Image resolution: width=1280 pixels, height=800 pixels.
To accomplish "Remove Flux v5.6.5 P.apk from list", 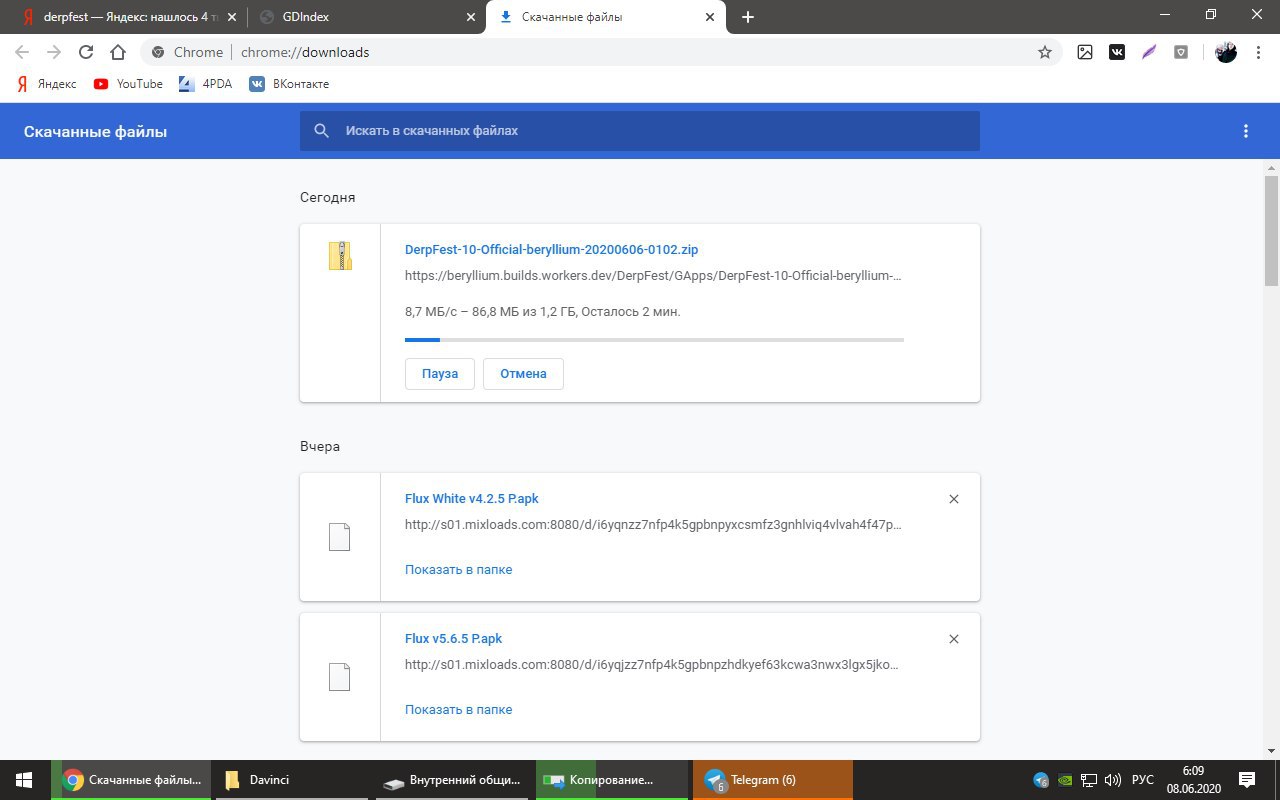I will click(954, 639).
